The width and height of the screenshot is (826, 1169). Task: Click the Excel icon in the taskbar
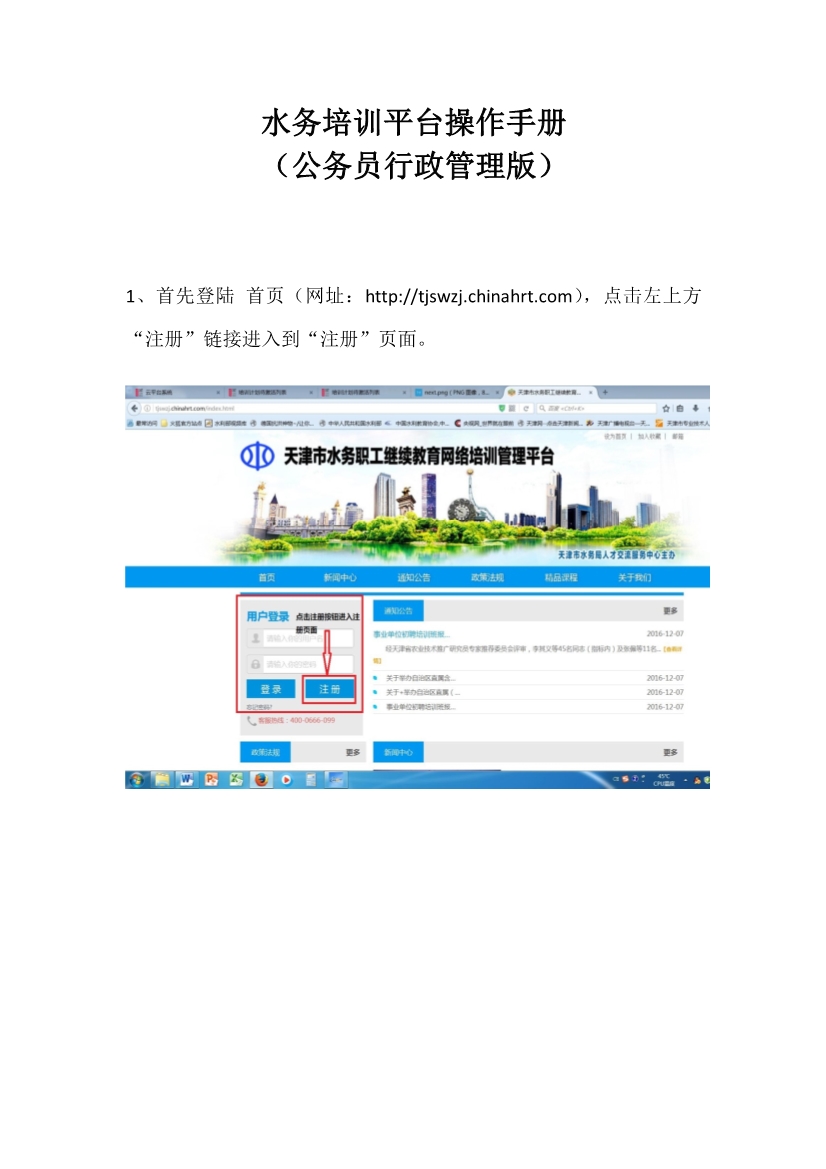[236, 779]
